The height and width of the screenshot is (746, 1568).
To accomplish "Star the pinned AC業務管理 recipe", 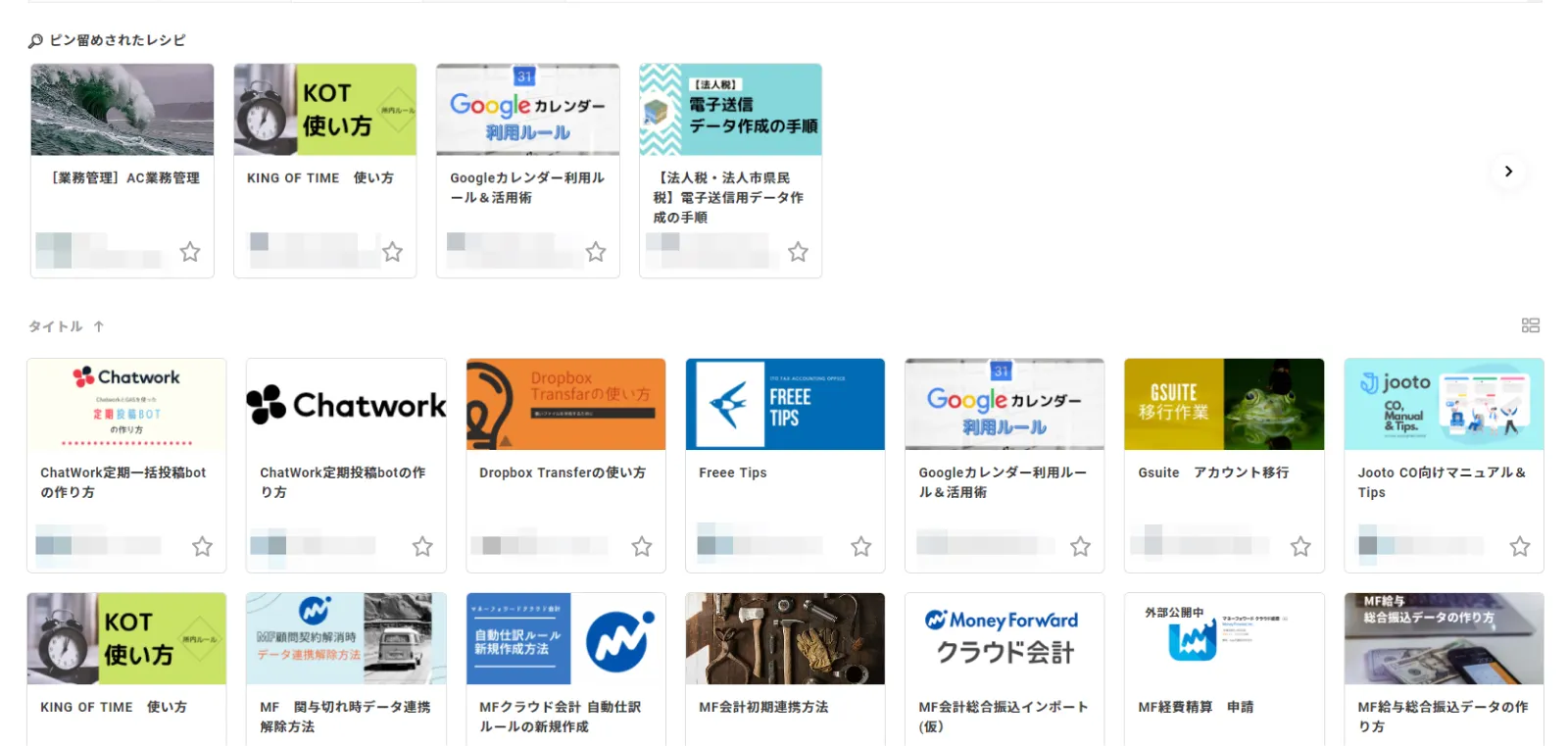I will [190, 252].
